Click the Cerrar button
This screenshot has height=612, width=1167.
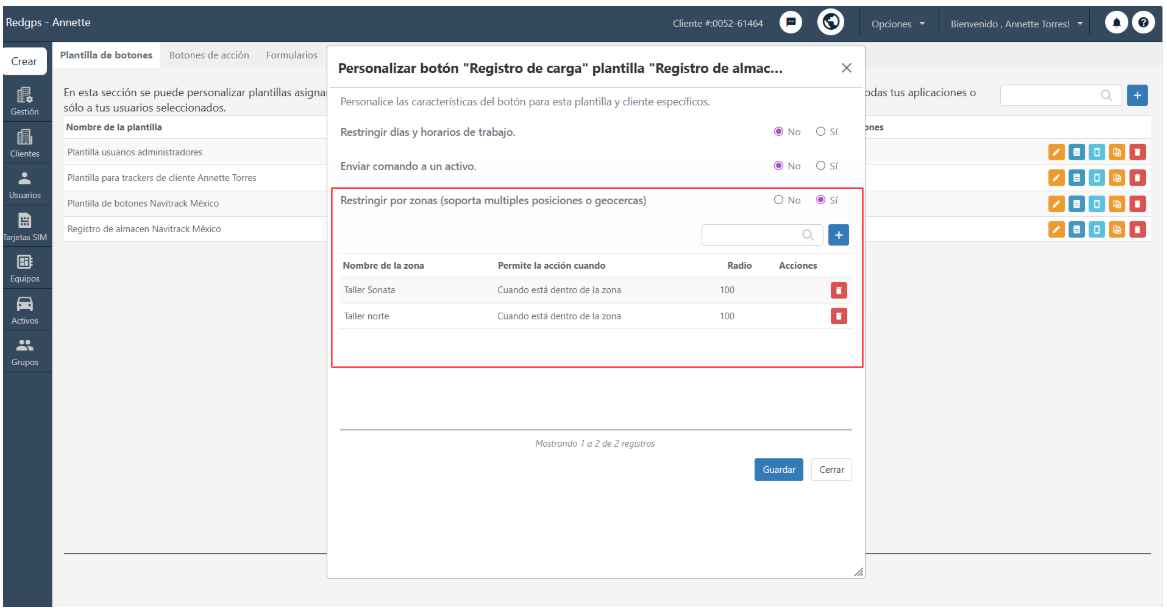pos(831,470)
